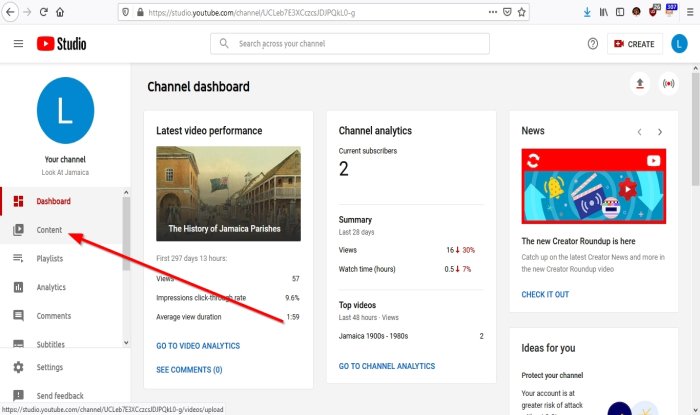Click the Content video icon in the sidebar

tap(18, 230)
